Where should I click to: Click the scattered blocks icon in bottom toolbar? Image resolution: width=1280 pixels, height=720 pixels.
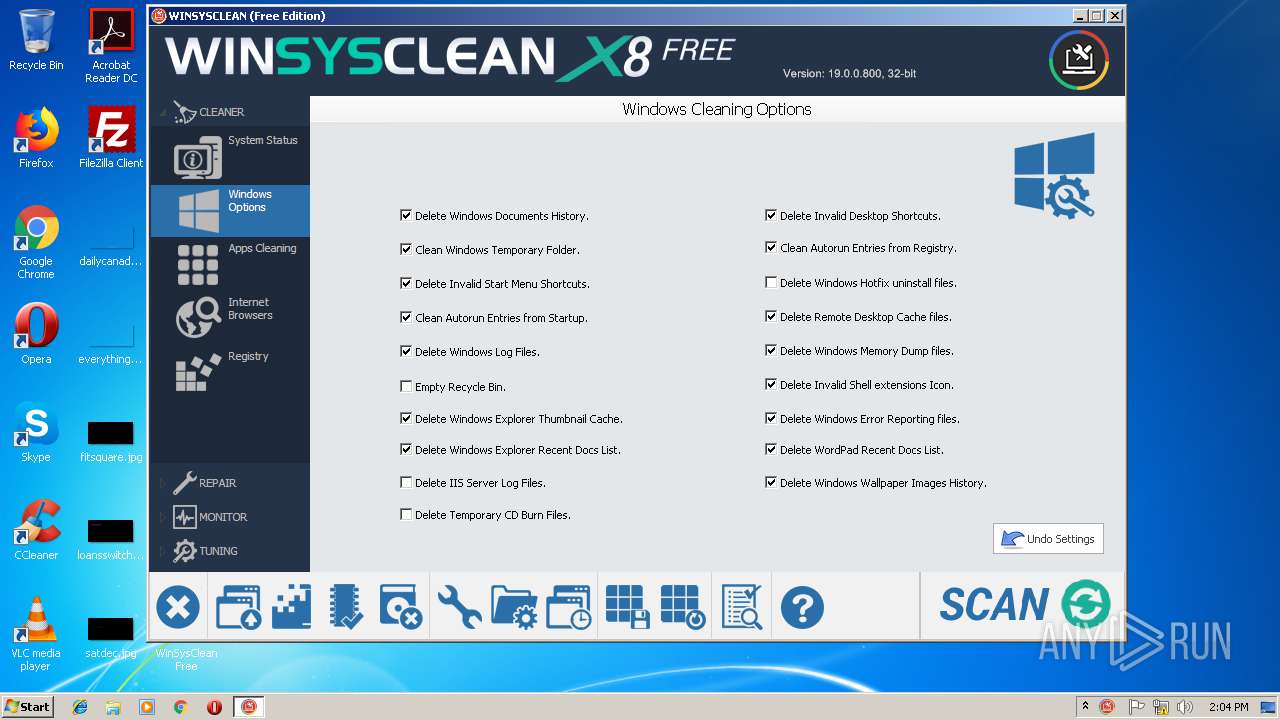point(292,607)
